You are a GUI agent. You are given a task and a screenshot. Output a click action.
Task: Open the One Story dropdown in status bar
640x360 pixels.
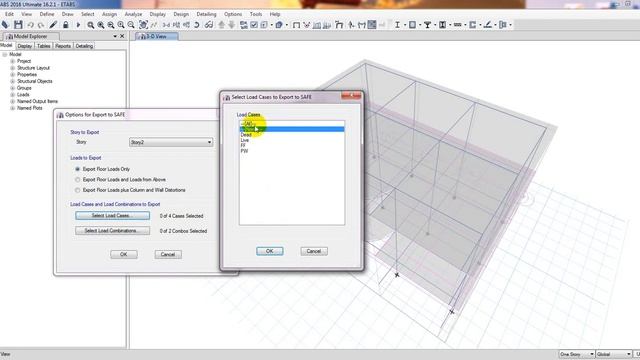(577, 354)
